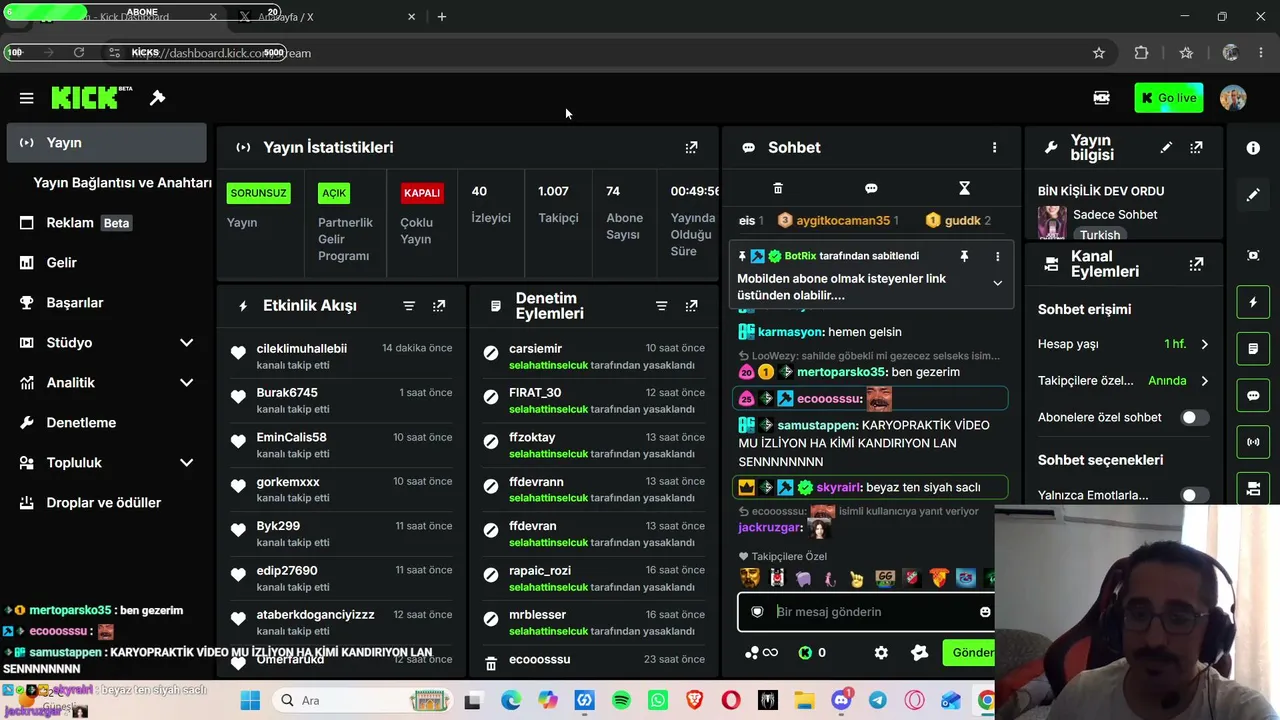Open the emoji picker in message box
This screenshot has width=1280, height=720.
(x=985, y=612)
